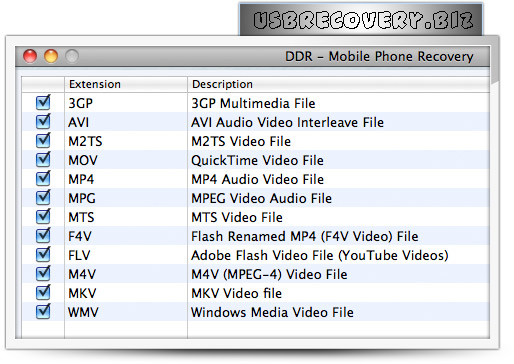Disable the F4V checkbox

[43, 236]
